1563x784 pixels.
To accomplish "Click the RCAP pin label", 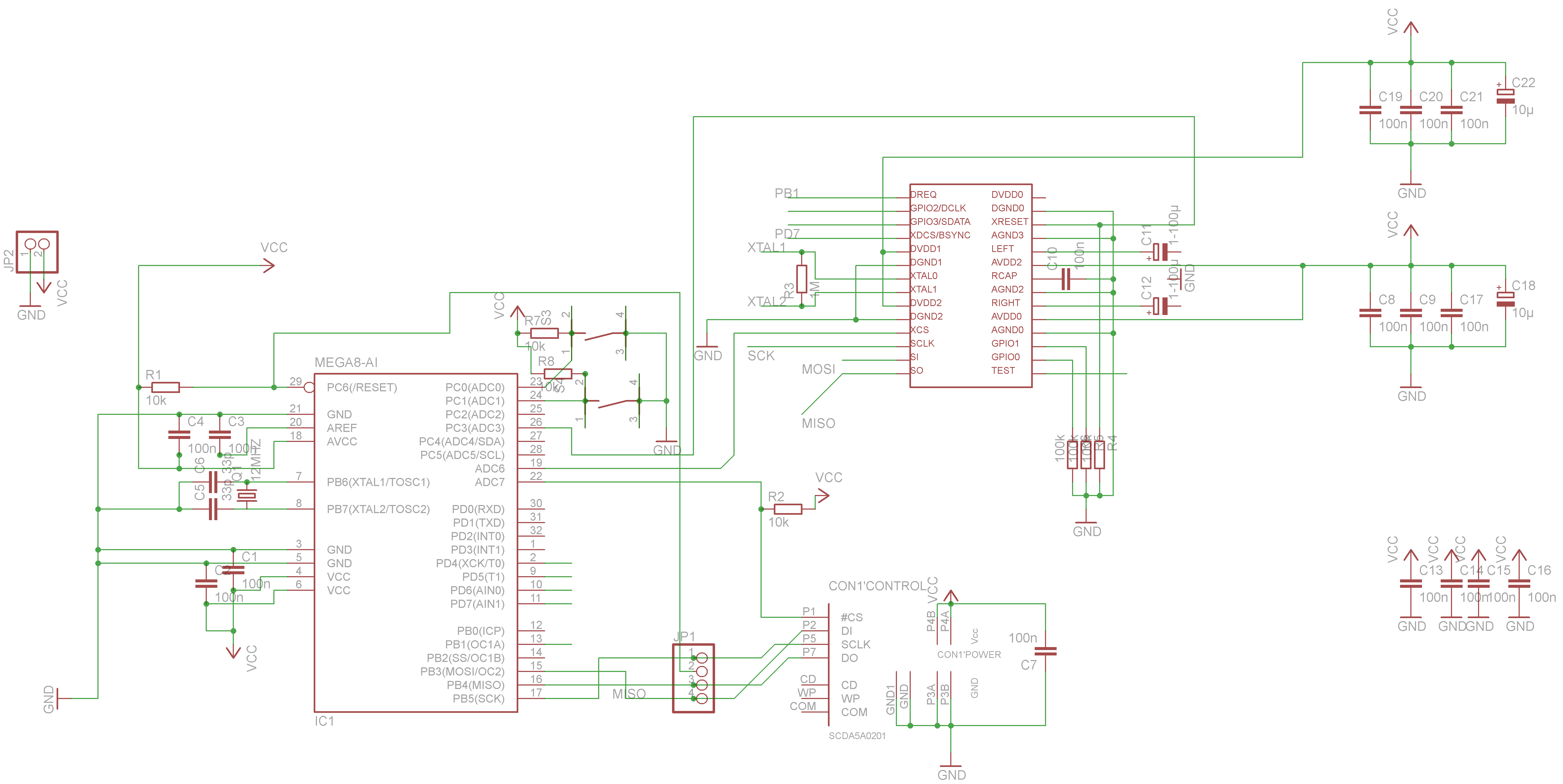I will point(1004,275).
